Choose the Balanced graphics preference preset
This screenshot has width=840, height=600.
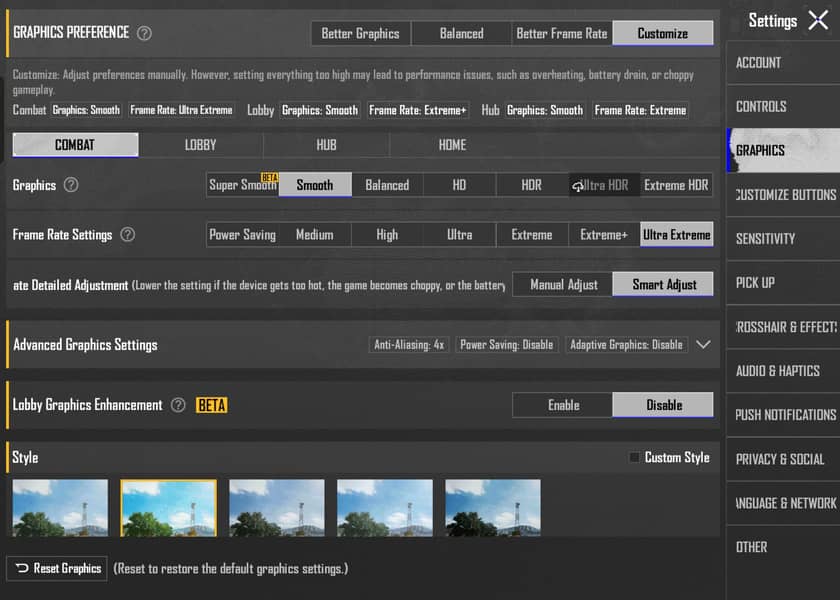click(x=461, y=33)
